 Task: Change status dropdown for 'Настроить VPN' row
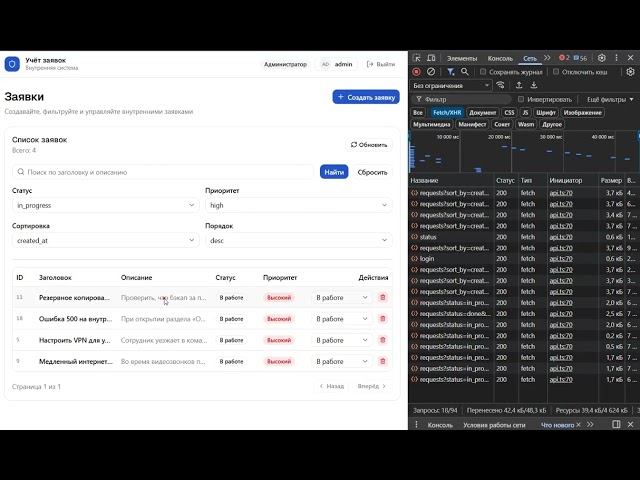[x=342, y=340]
